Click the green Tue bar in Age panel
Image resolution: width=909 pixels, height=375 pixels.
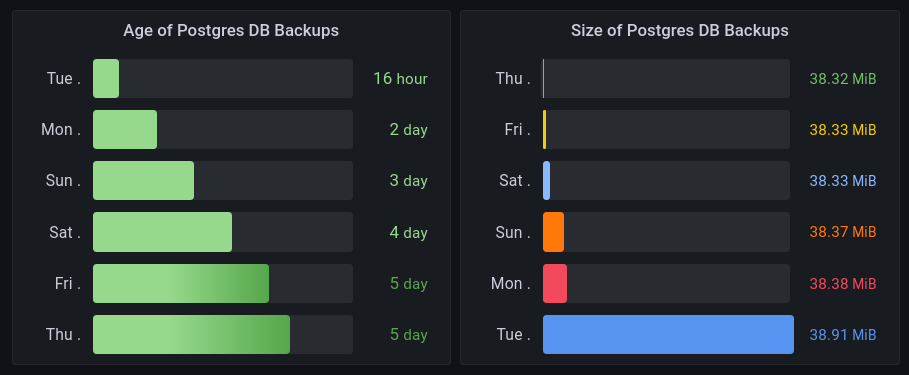coord(106,78)
